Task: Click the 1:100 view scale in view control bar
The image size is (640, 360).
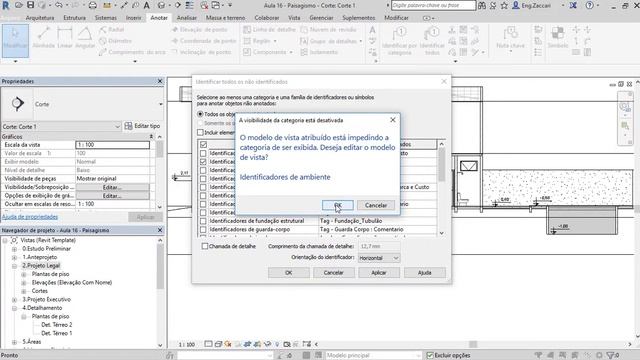Action: pyautogui.click(x=187, y=344)
